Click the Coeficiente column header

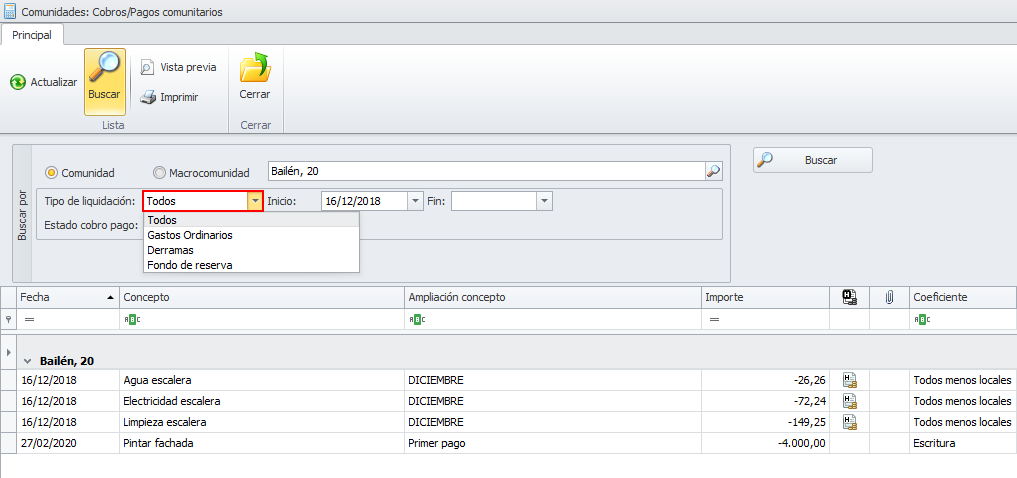click(x=963, y=297)
